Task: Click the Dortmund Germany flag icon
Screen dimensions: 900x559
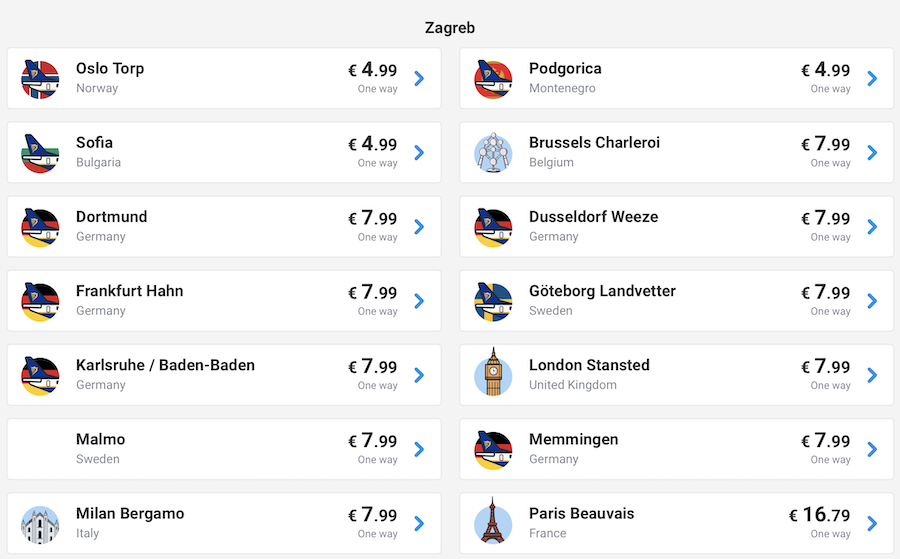Action: [x=40, y=227]
